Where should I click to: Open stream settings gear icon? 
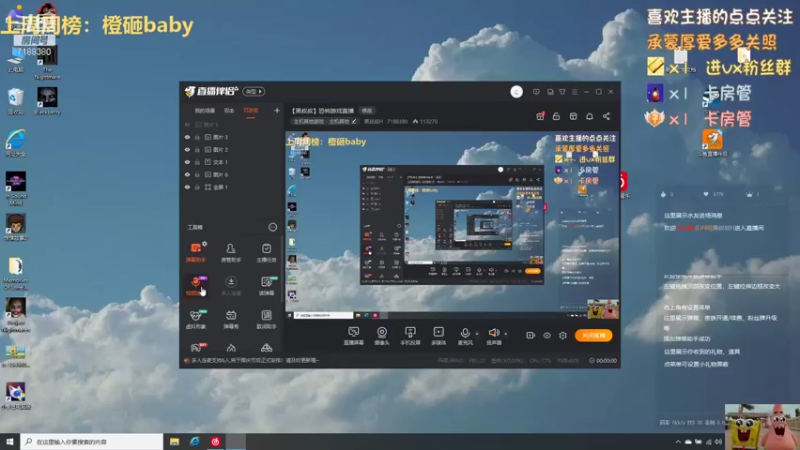click(x=563, y=335)
